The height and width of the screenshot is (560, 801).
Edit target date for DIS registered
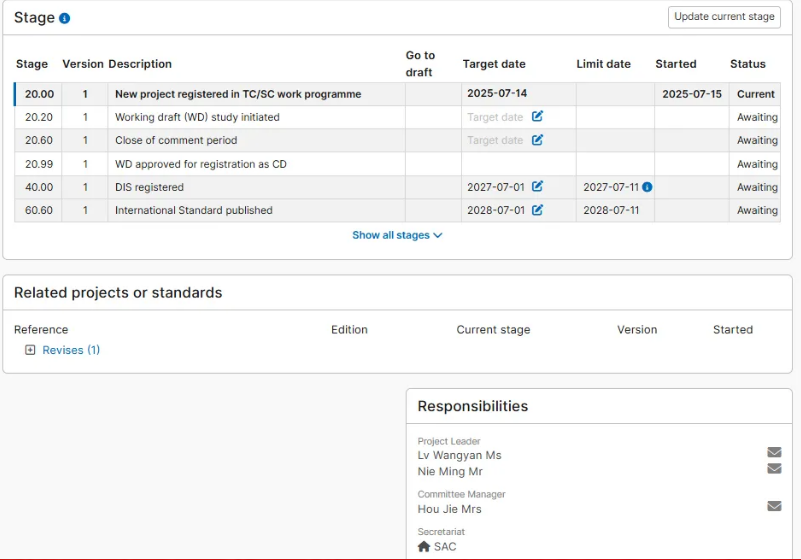pos(537,187)
